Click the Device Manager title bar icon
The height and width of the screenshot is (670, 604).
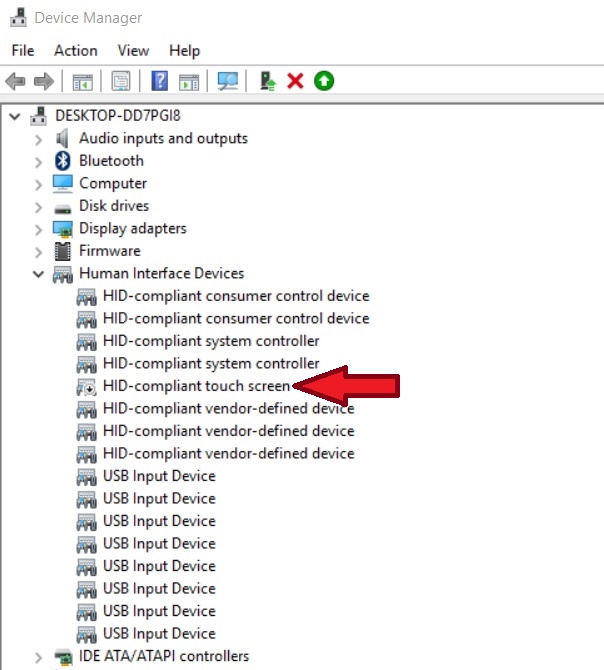[x=18, y=17]
